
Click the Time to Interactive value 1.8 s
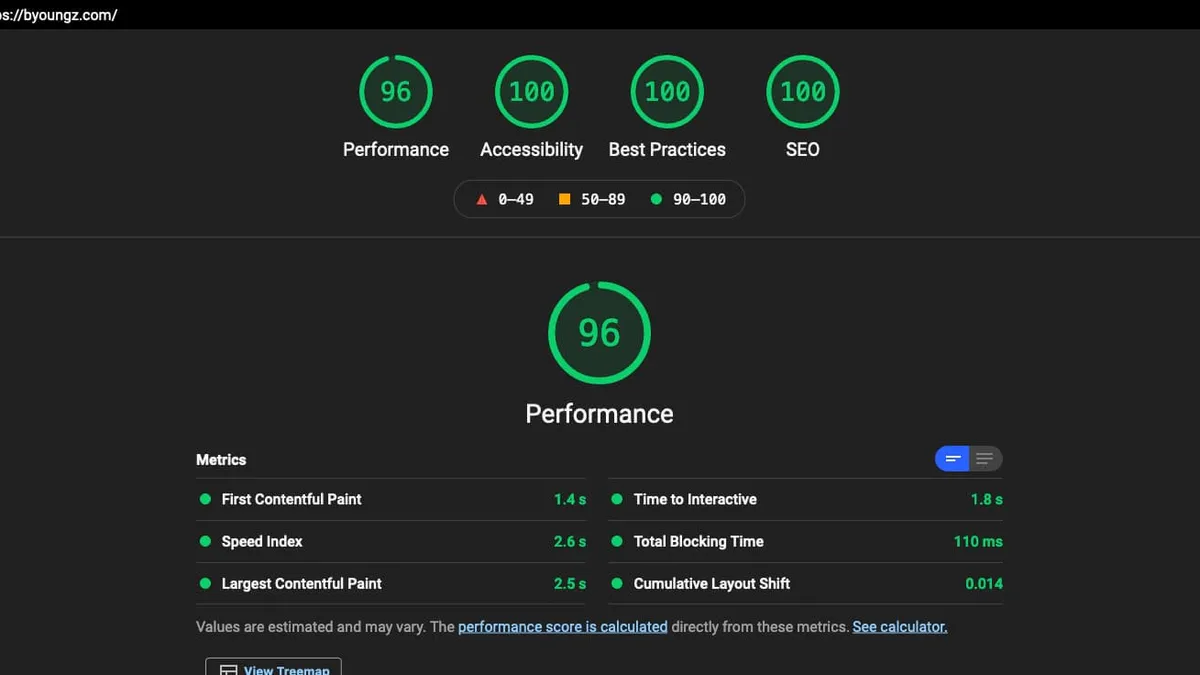click(987, 499)
